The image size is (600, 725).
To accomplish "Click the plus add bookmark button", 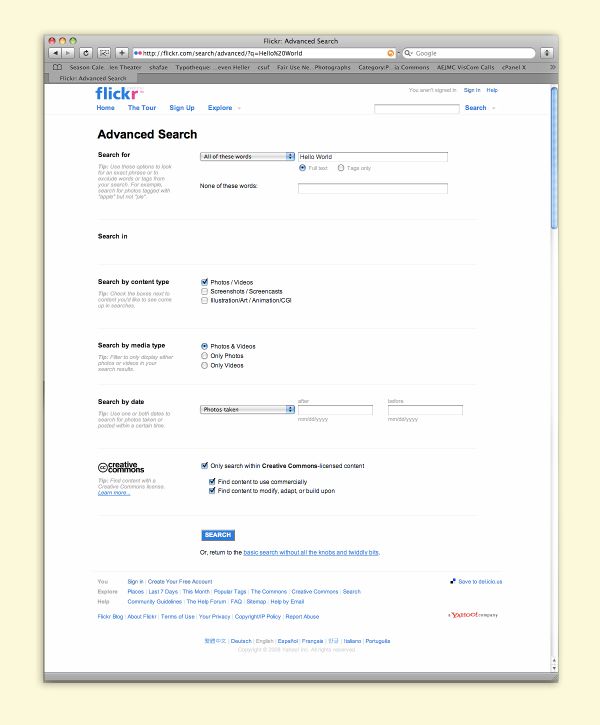I will click(x=121, y=53).
